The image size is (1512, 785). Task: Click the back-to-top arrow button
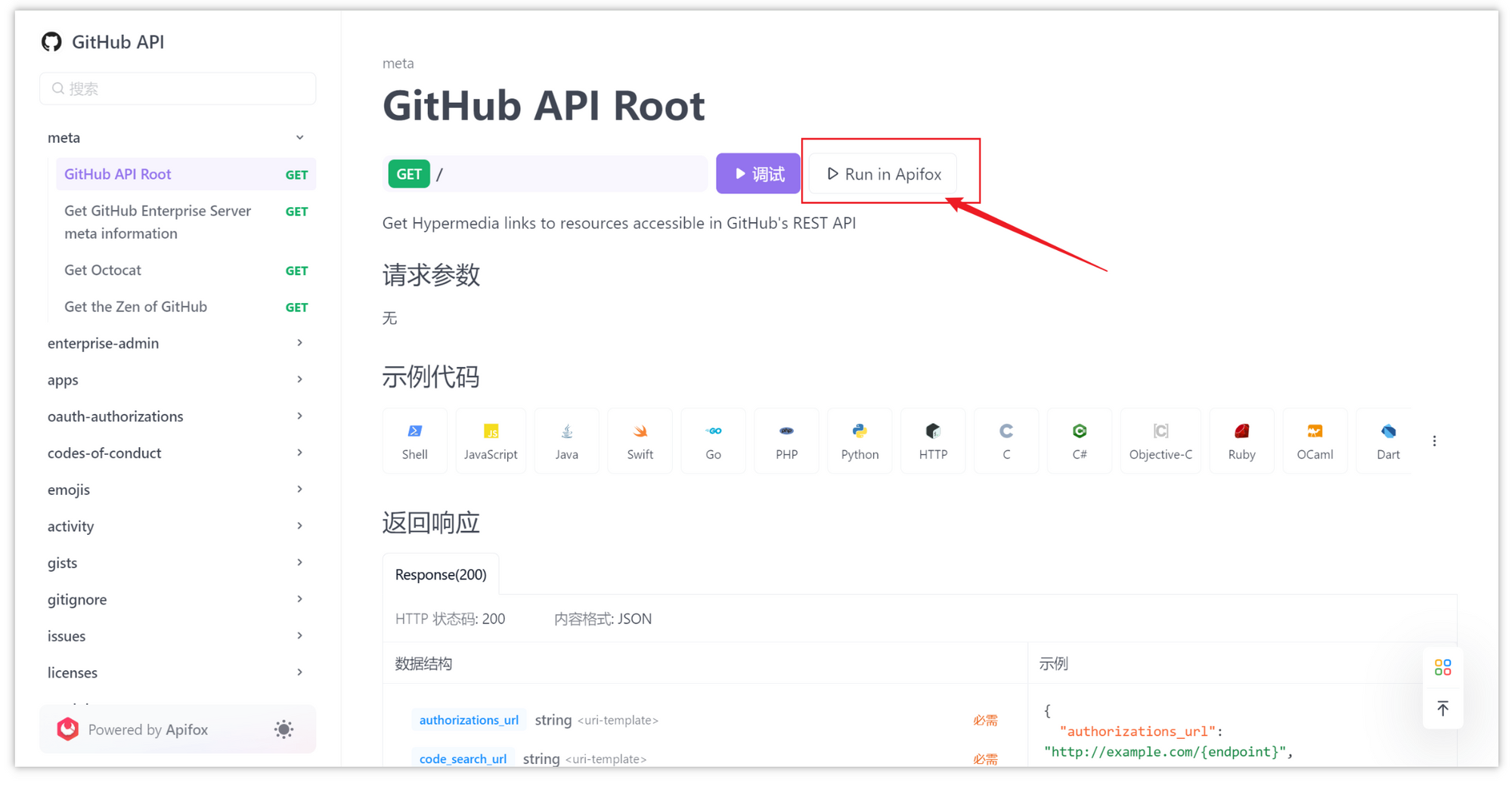coord(1442,709)
